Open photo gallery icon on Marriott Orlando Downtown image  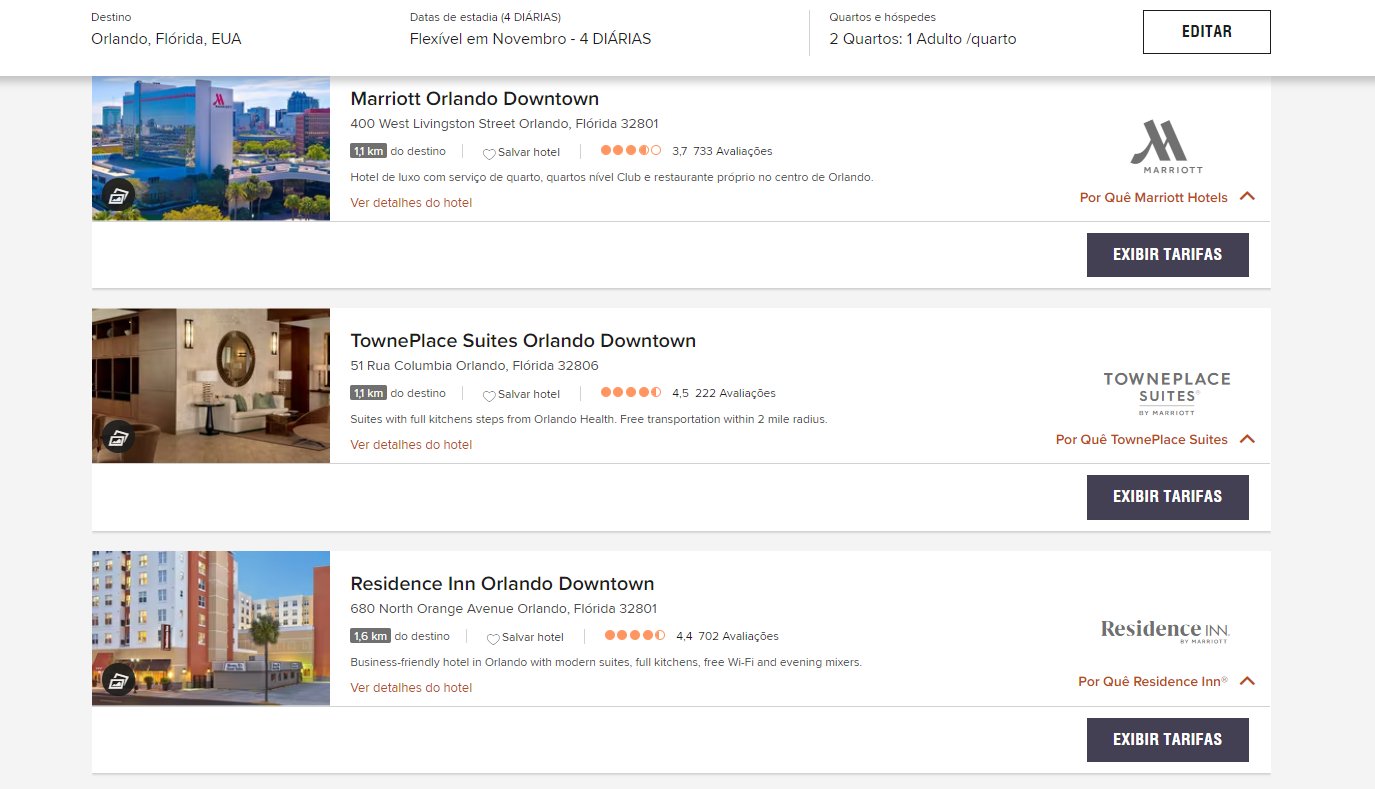pyautogui.click(x=118, y=195)
